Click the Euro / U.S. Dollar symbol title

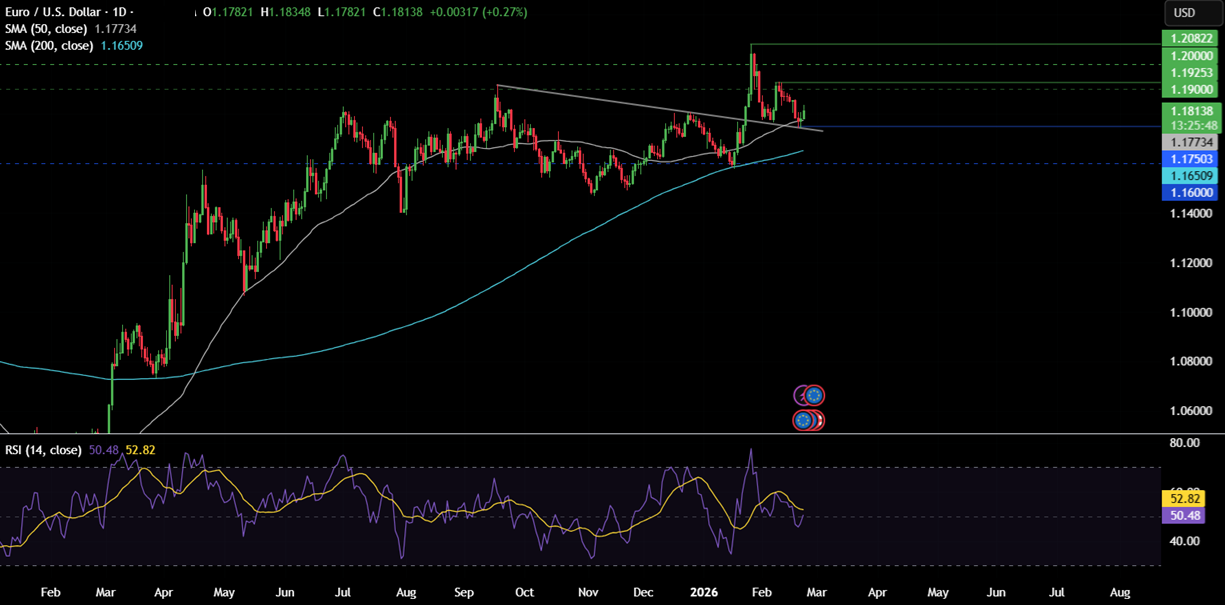point(61,12)
